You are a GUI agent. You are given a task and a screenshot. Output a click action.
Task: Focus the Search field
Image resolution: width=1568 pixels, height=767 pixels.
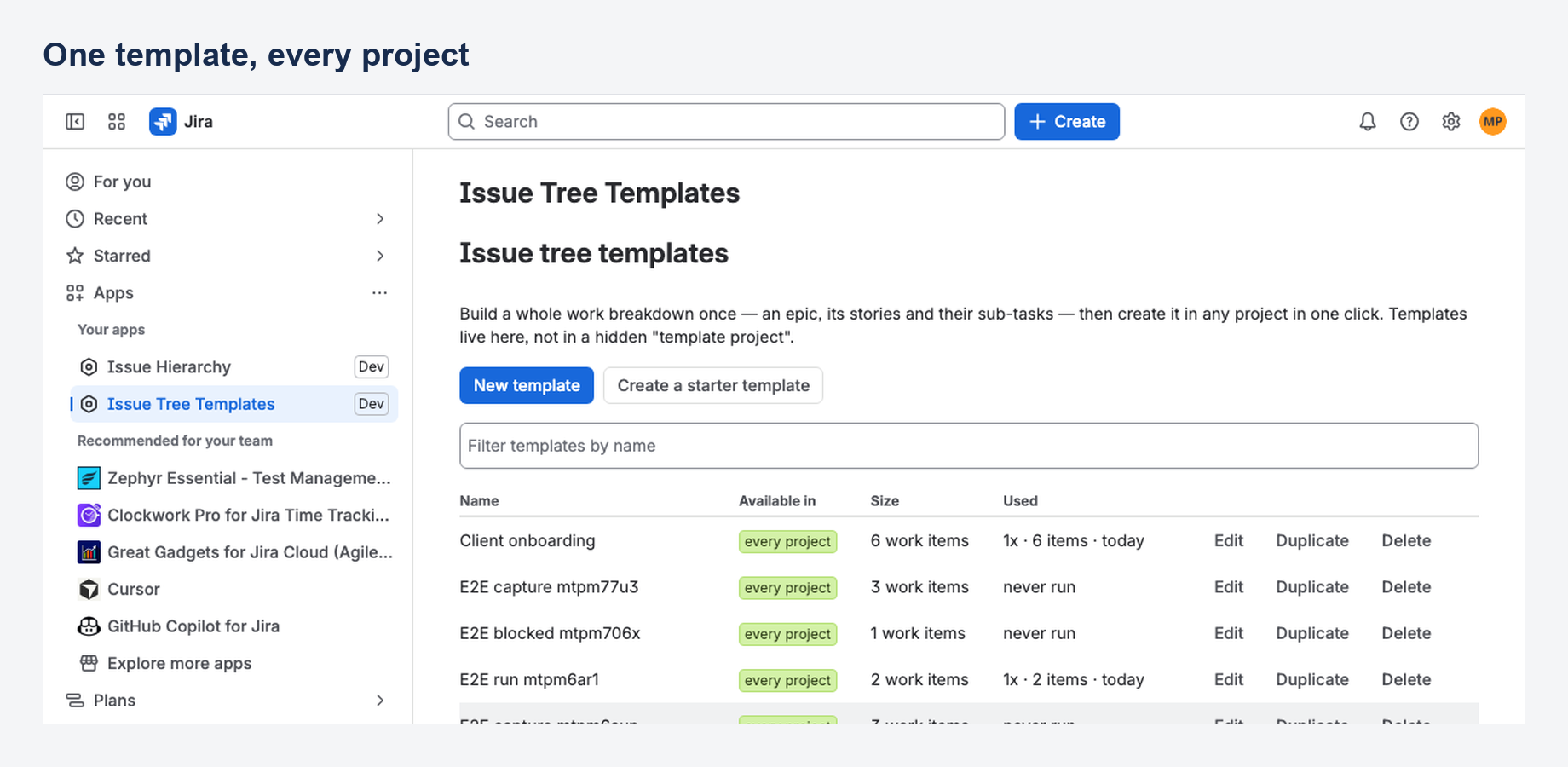(x=726, y=122)
